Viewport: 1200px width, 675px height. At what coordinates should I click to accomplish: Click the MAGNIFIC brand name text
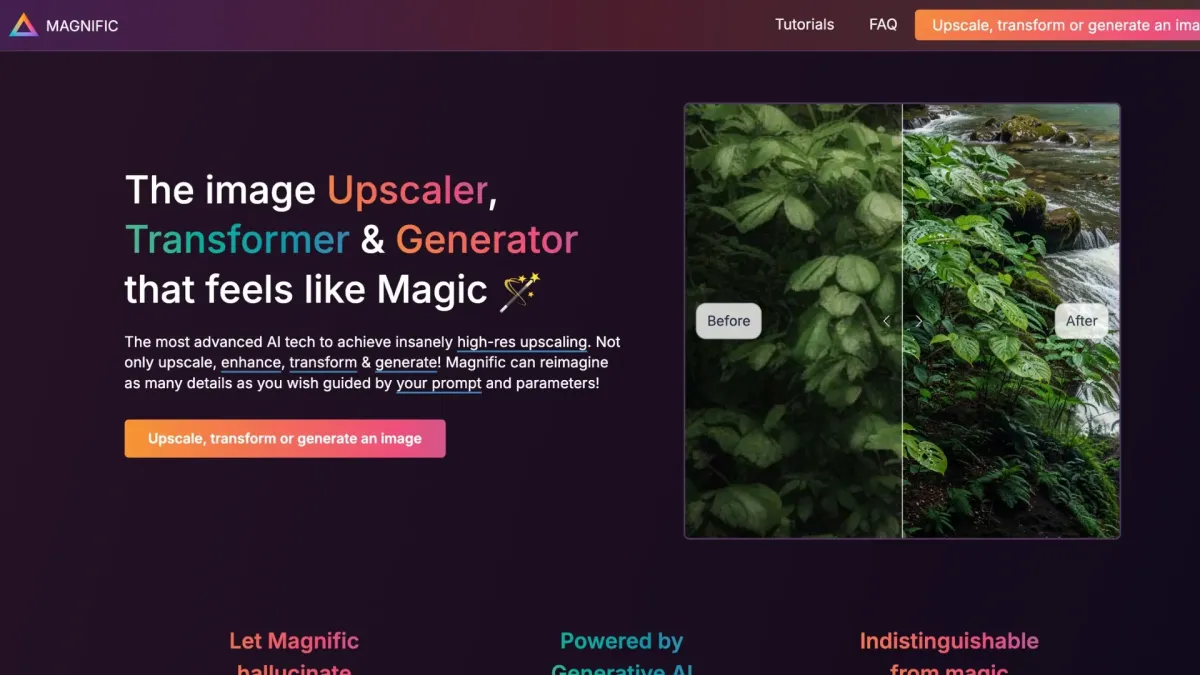coord(82,25)
